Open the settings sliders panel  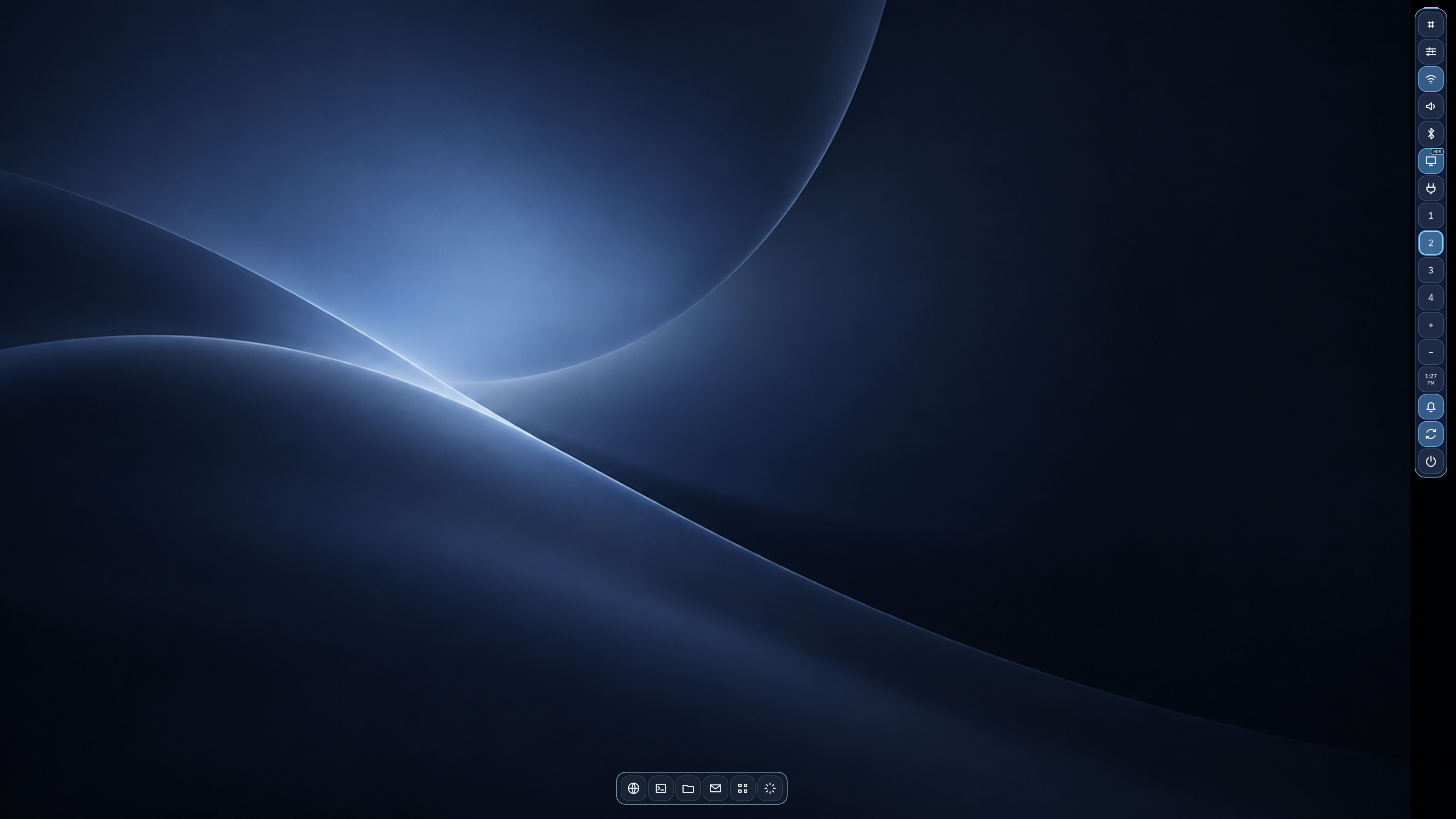pyautogui.click(x=1431, y=52)
